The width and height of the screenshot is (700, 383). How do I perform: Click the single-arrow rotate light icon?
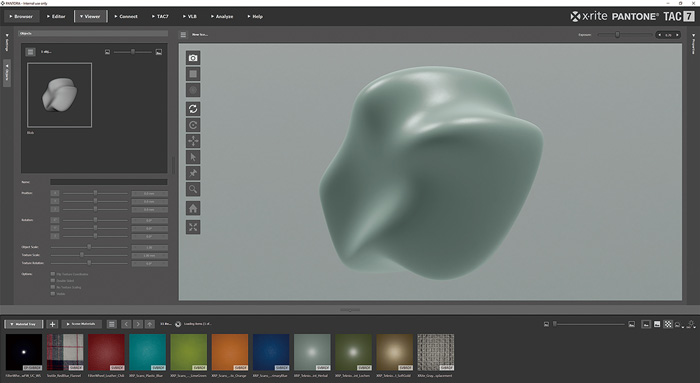pos(193,125)
